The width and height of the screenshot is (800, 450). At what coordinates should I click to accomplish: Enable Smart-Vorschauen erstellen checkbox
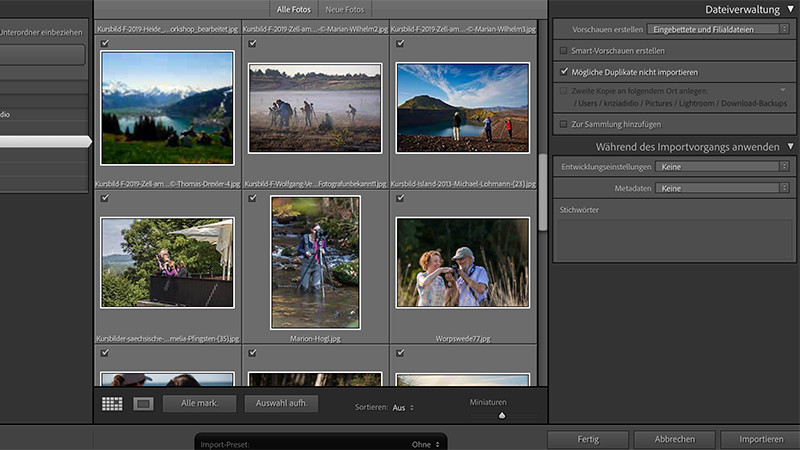click(564, 50)
